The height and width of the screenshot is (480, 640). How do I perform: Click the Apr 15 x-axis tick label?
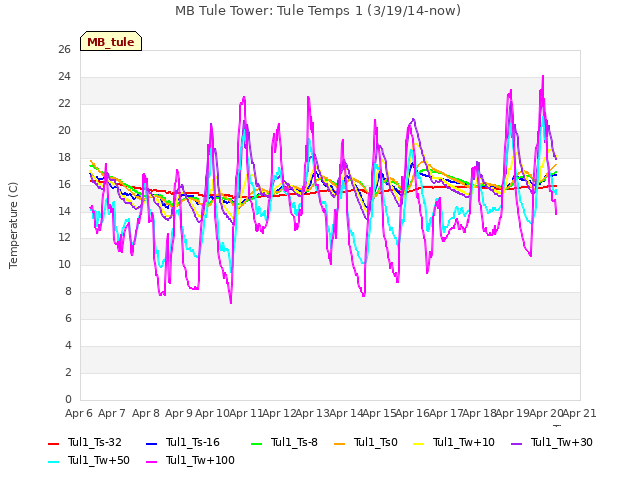pyautogui.click(x=380, y=413)
